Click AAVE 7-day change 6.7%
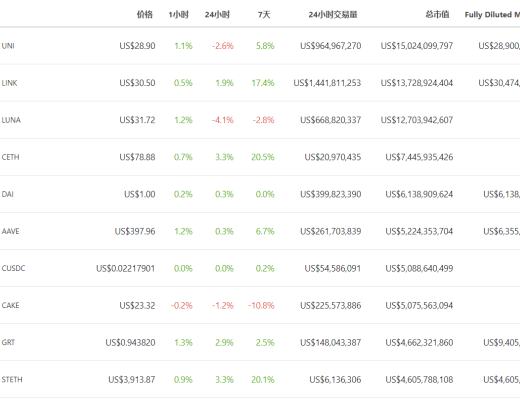520x400 pixels. pyautogui.click(x=265, y=231)
